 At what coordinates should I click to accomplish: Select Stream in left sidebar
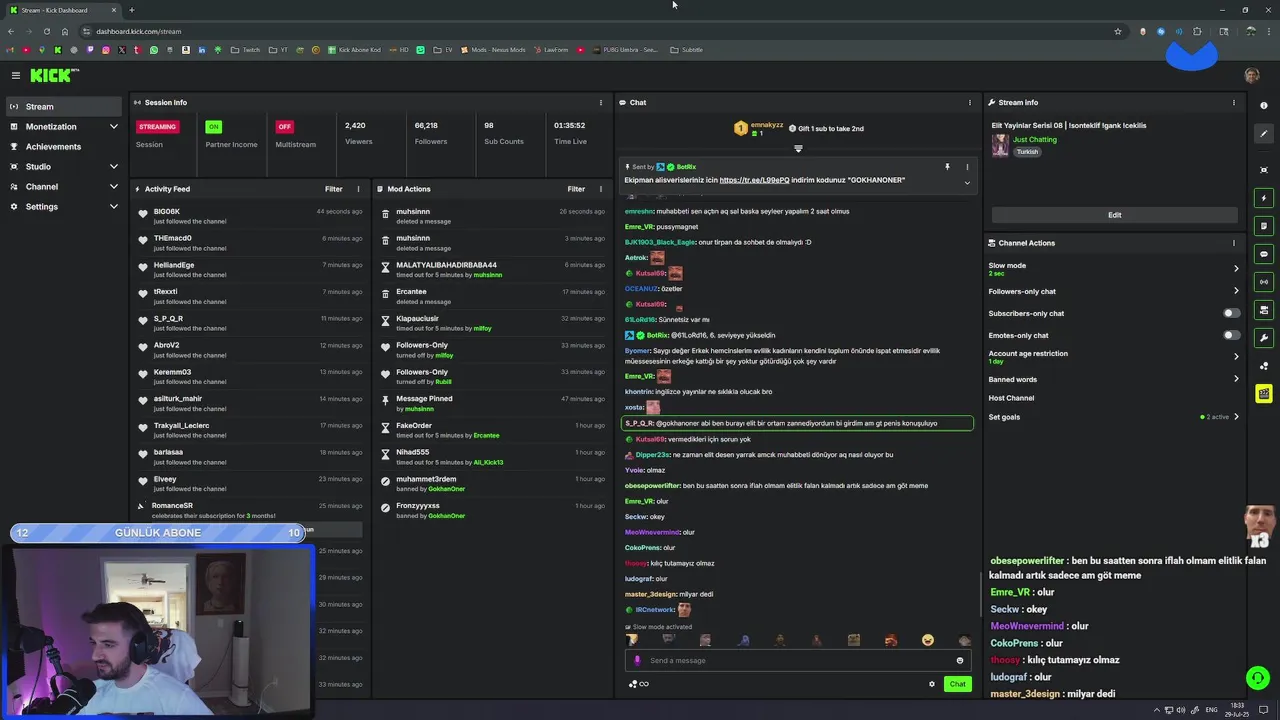pyautogui.click(x=64, y=107)
